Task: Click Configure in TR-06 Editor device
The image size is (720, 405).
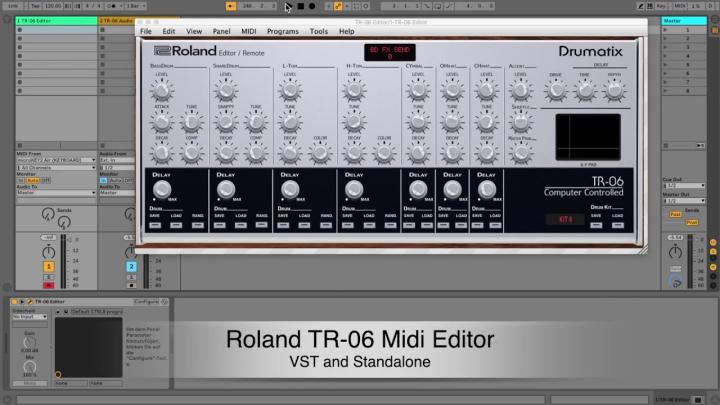Action: click(x=146, y=302)
